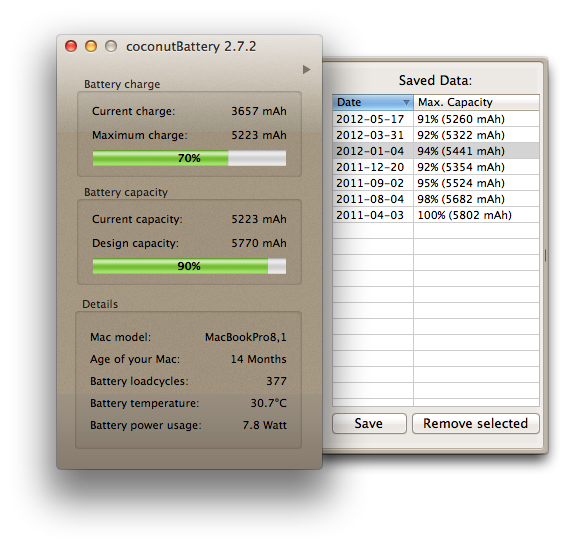Click the MacBookPro8,1 Mac model value
Image resolution: width=564 pixels, height=548 pixels.
246,337
